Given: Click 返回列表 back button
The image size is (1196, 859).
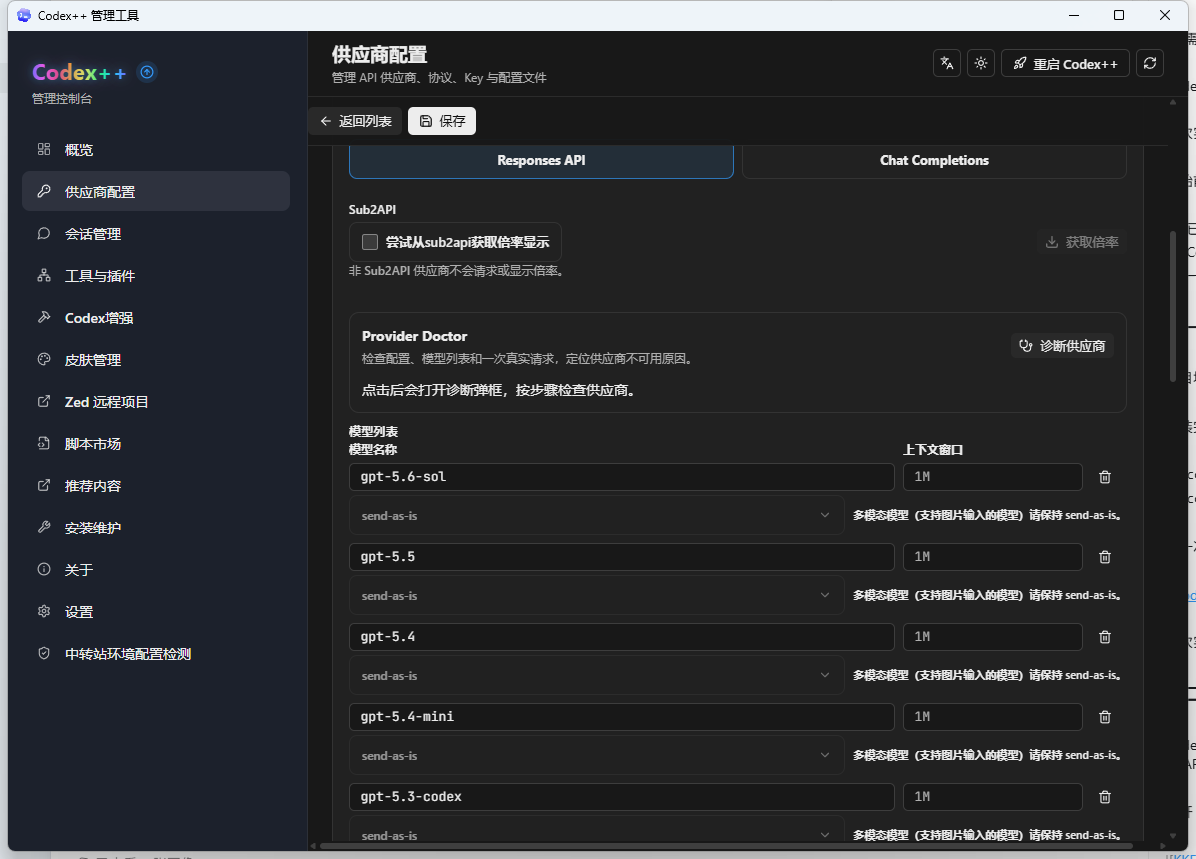Looking at the screenshot, I should pos(355,121).
